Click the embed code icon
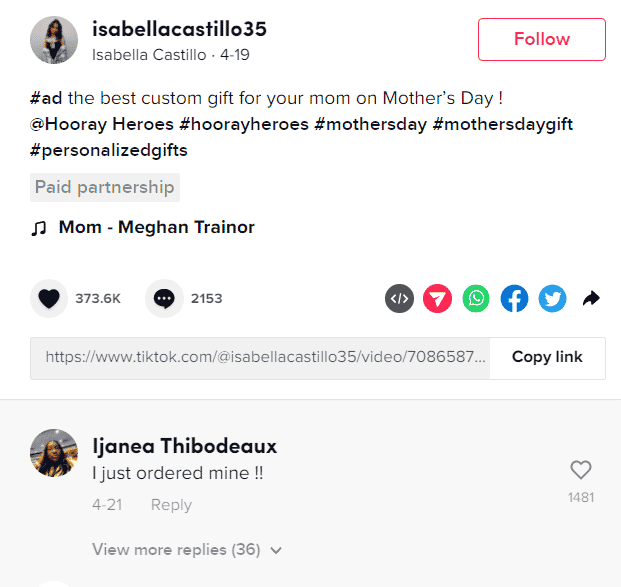Screen dimensions: 621x587 point(399,298)
